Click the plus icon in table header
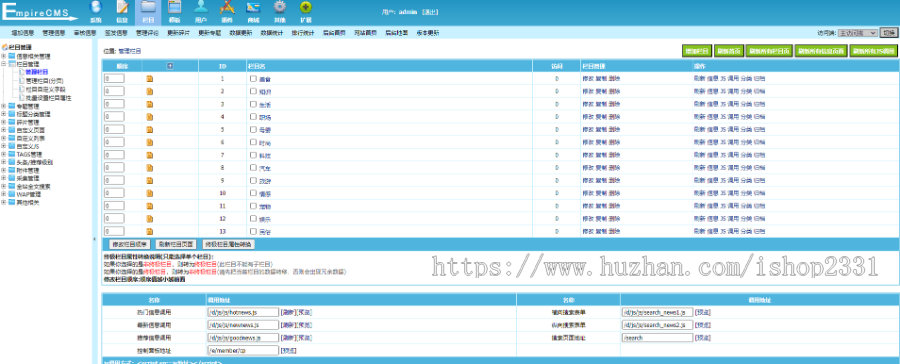This screenshot has height=364, width=900. tap(170, 66)
